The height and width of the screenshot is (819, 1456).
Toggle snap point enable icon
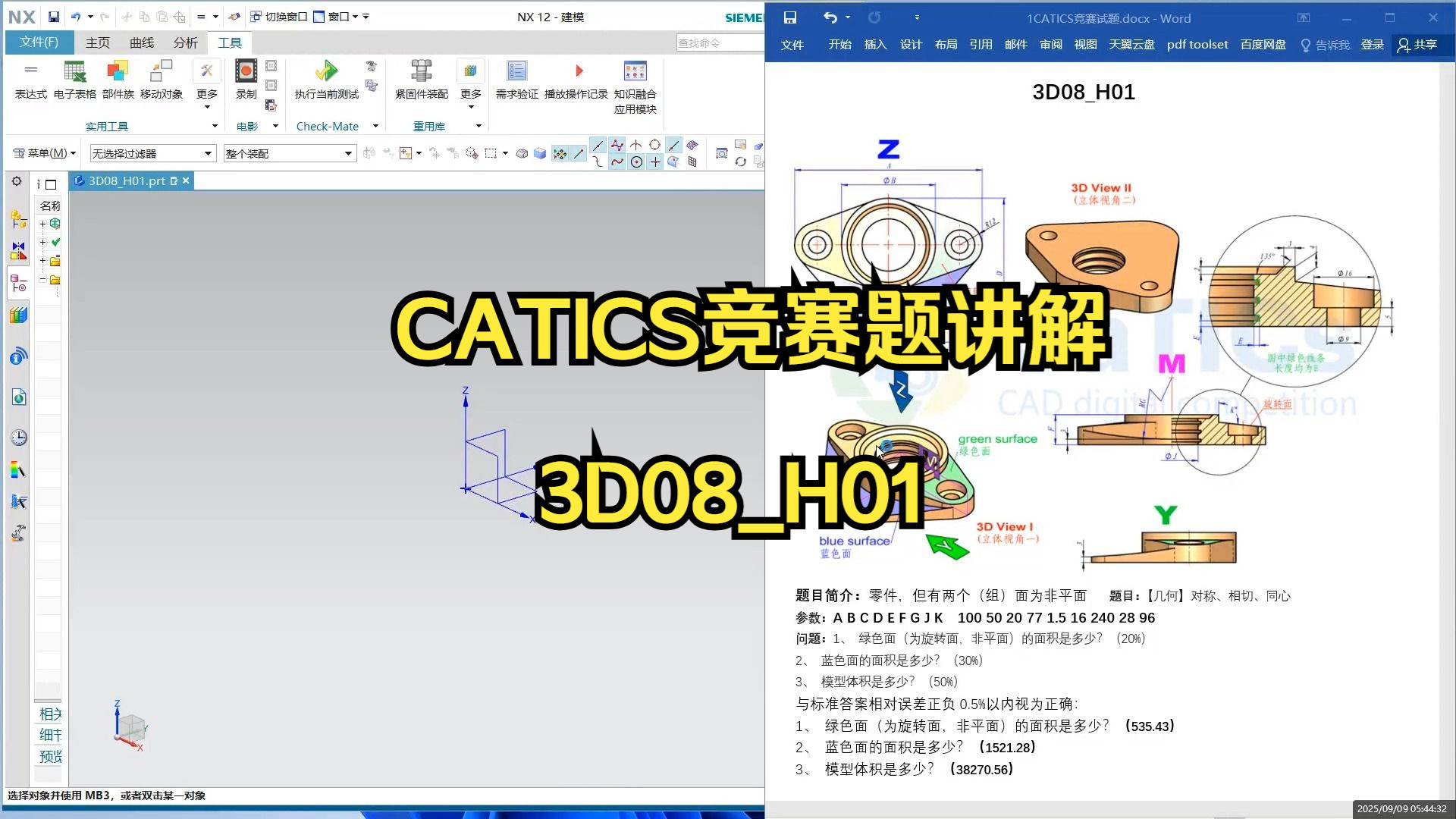tap(560, 154)
